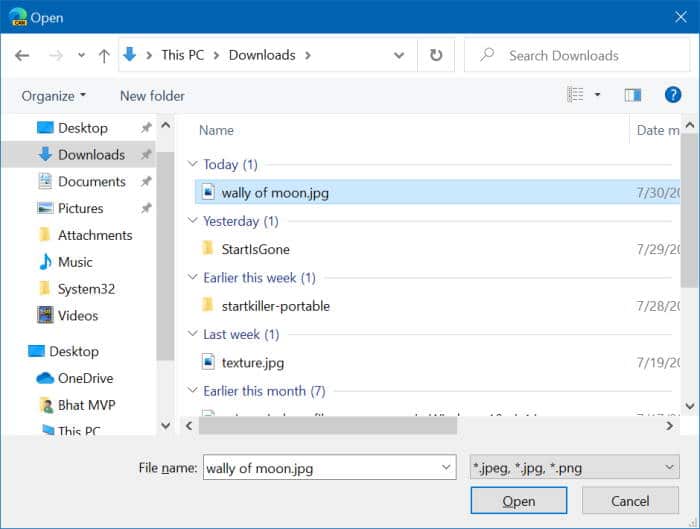This screenshot has height=529, width=700.
Task: Open the StartIsGone folder
Action: coord(255,249)
